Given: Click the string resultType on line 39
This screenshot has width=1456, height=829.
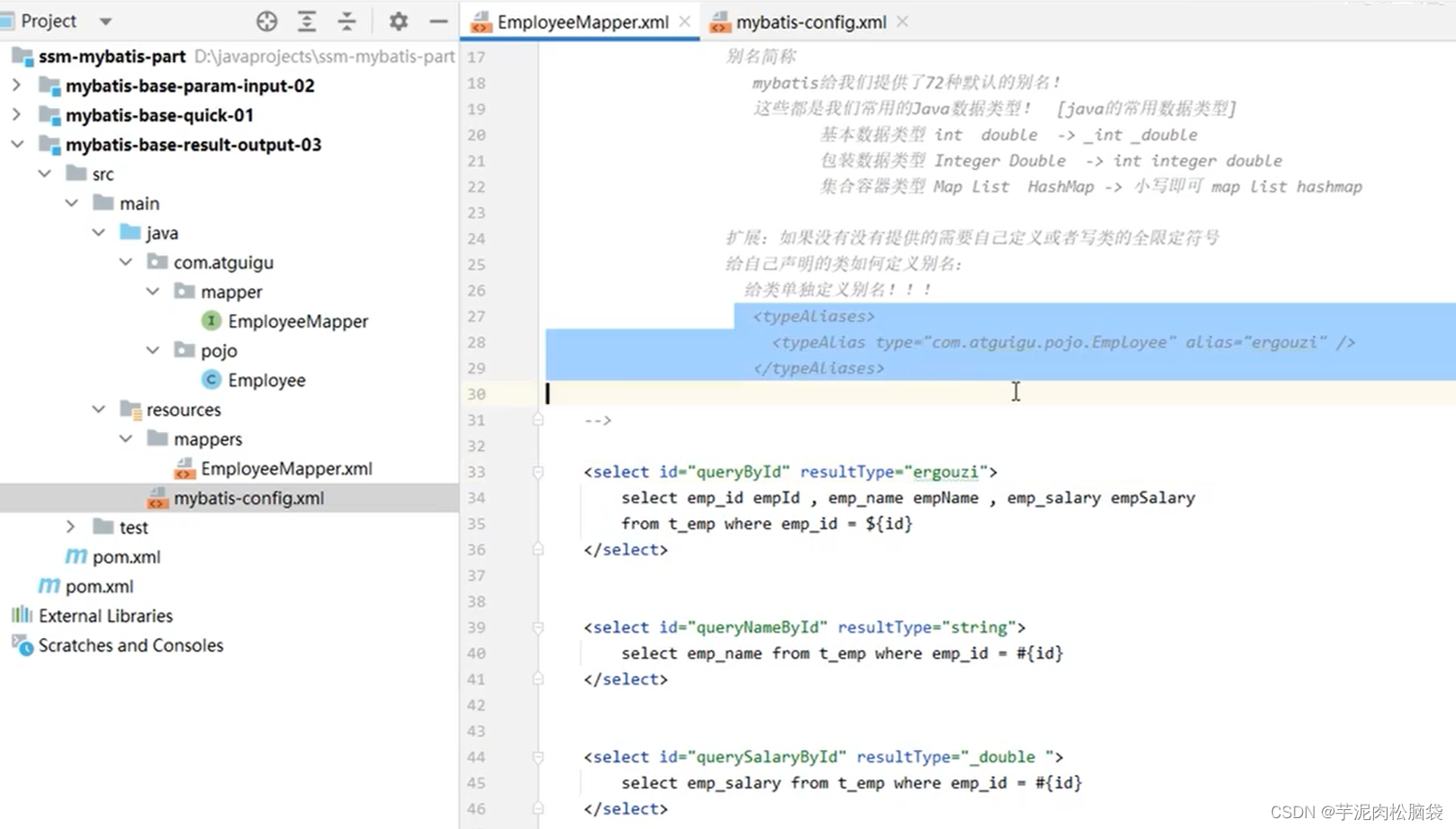Looking at the screenshot, I should 979,627.
